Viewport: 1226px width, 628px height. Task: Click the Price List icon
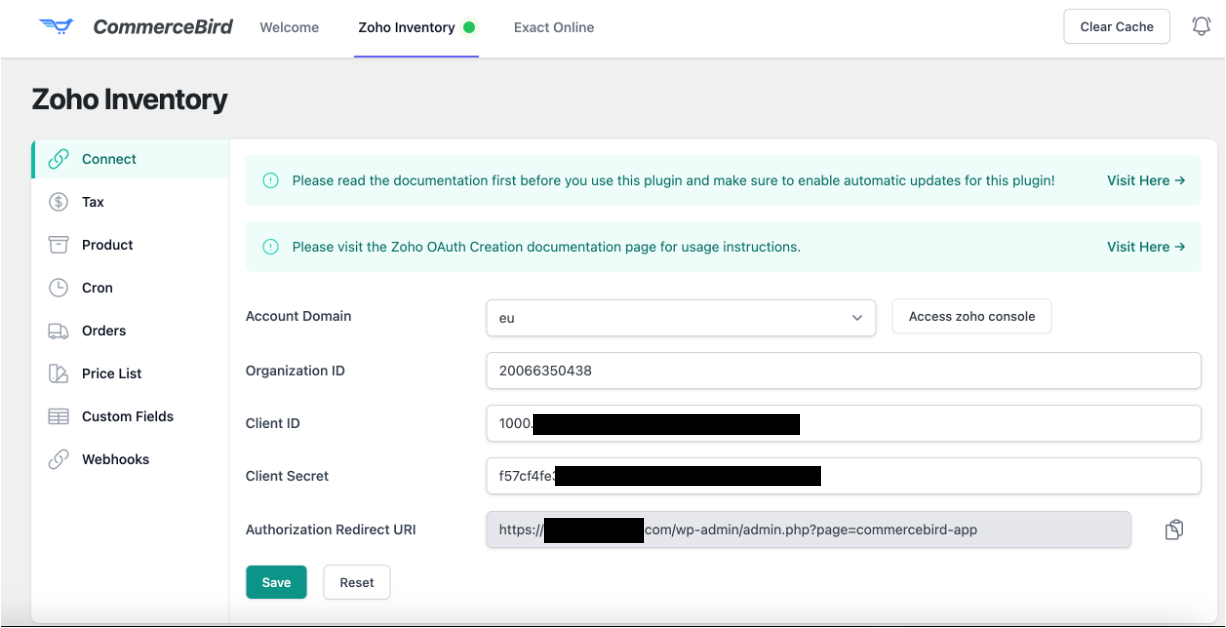[x=59, y=374]
